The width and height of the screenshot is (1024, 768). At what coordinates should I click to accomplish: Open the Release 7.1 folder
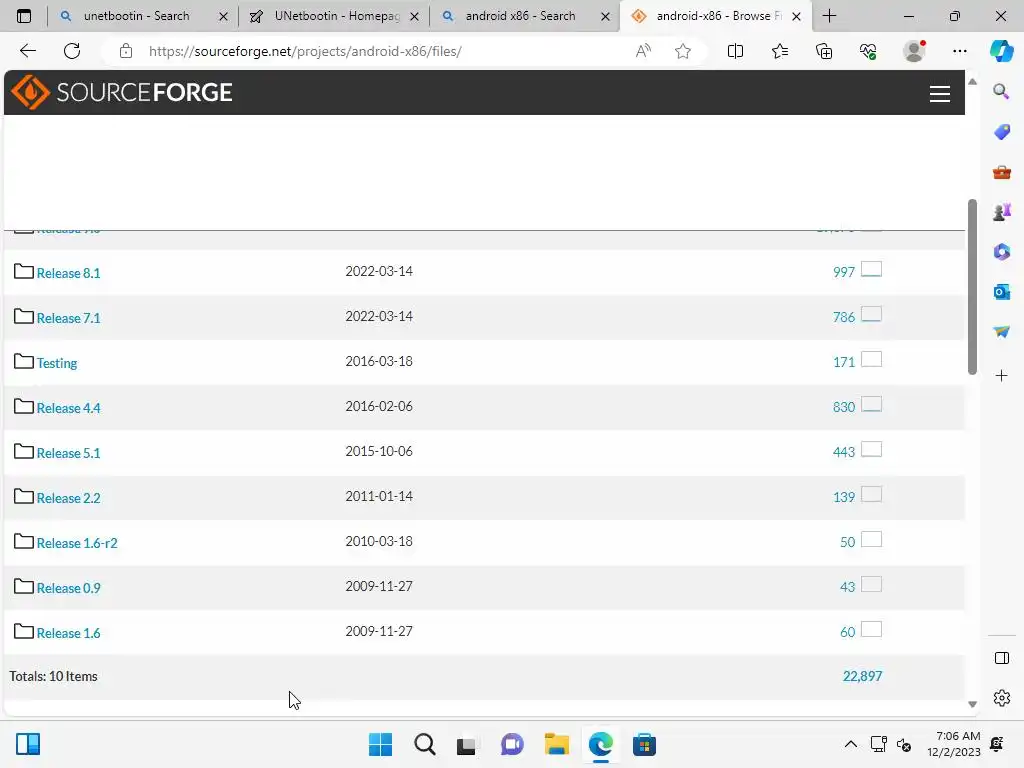[68, 318]
